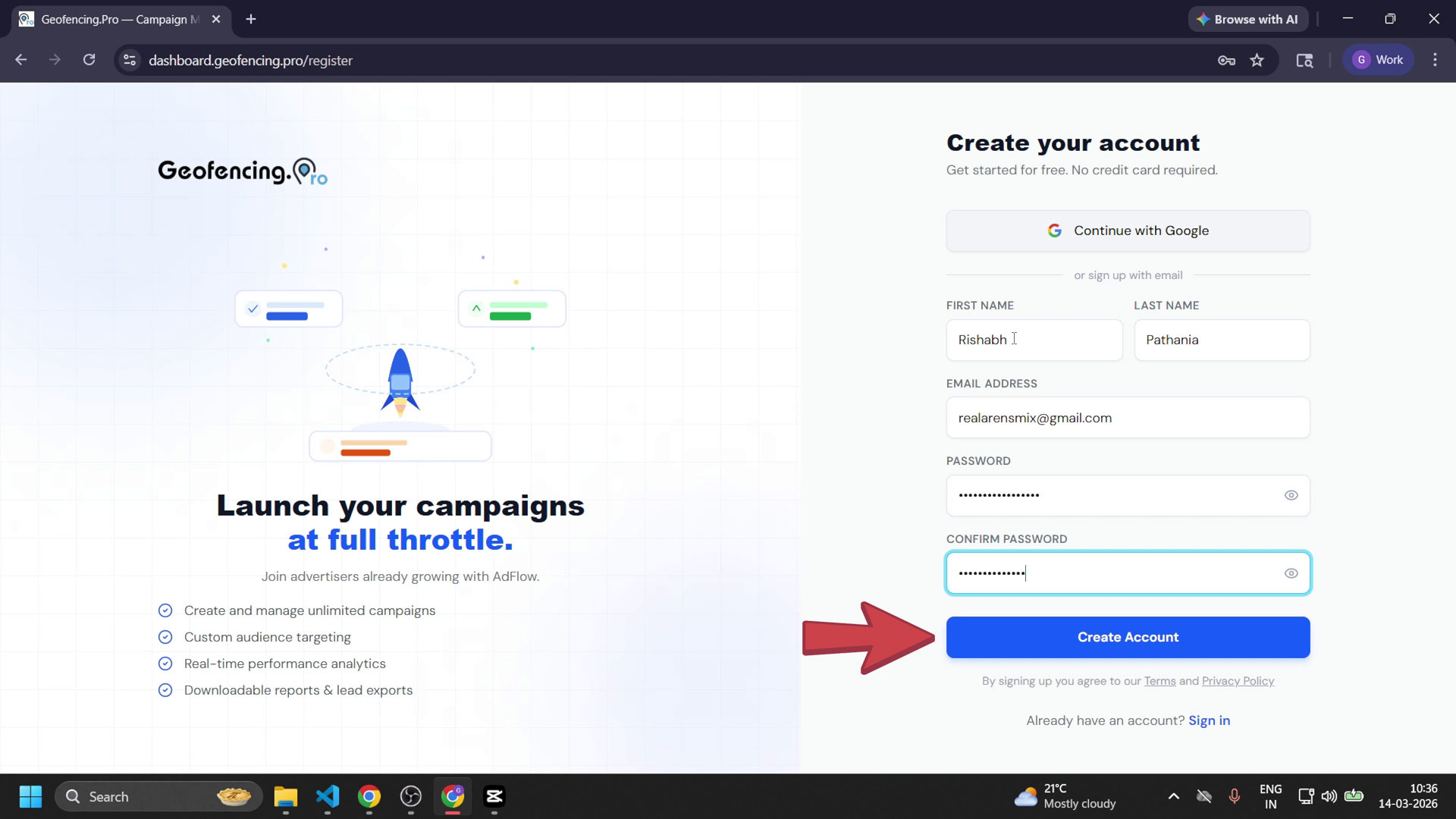1456x819 pixels.
Task: Open the Privacy Policy link
Action: tap(1238, 681)
